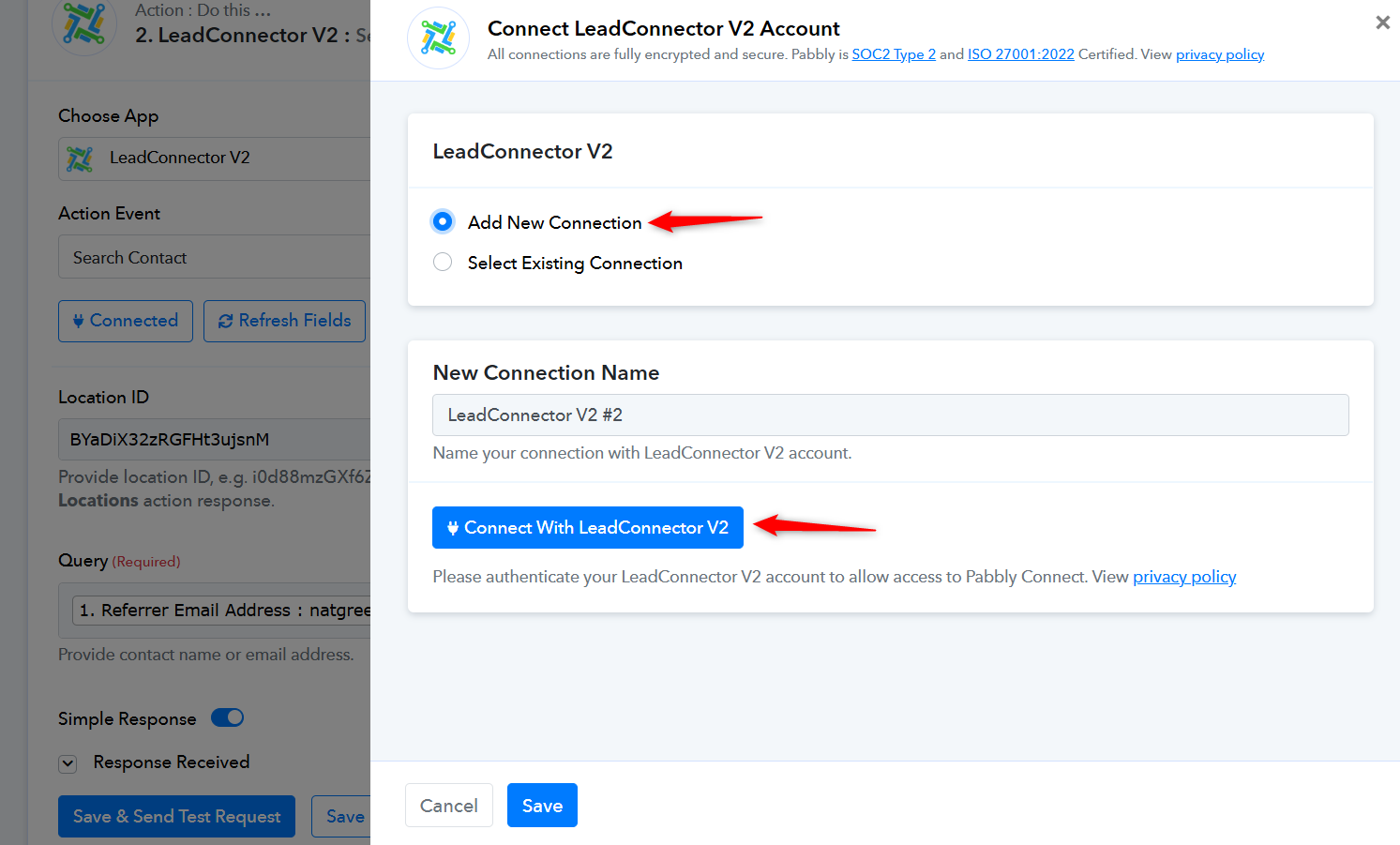
Task: Click Save & Send Test Request
Action: point(176,817)
